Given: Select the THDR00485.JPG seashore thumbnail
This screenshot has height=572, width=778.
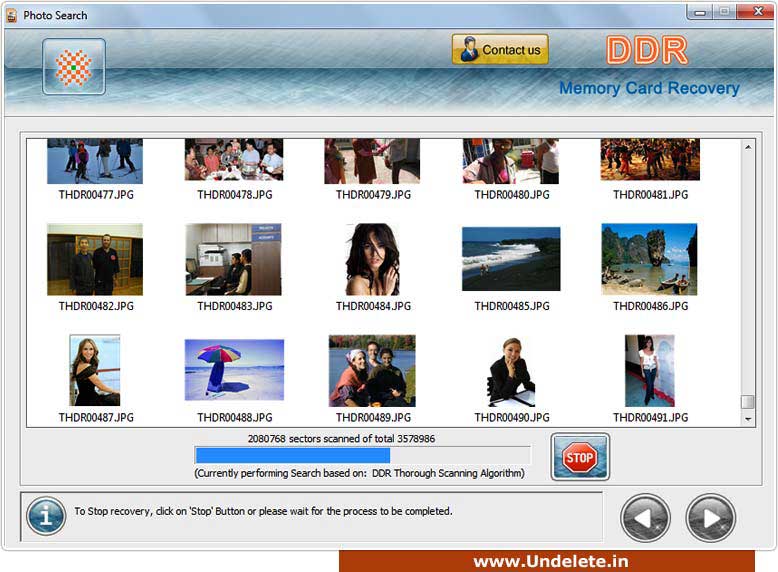Looking at the screenshot, I should click(x=511, y=259).
